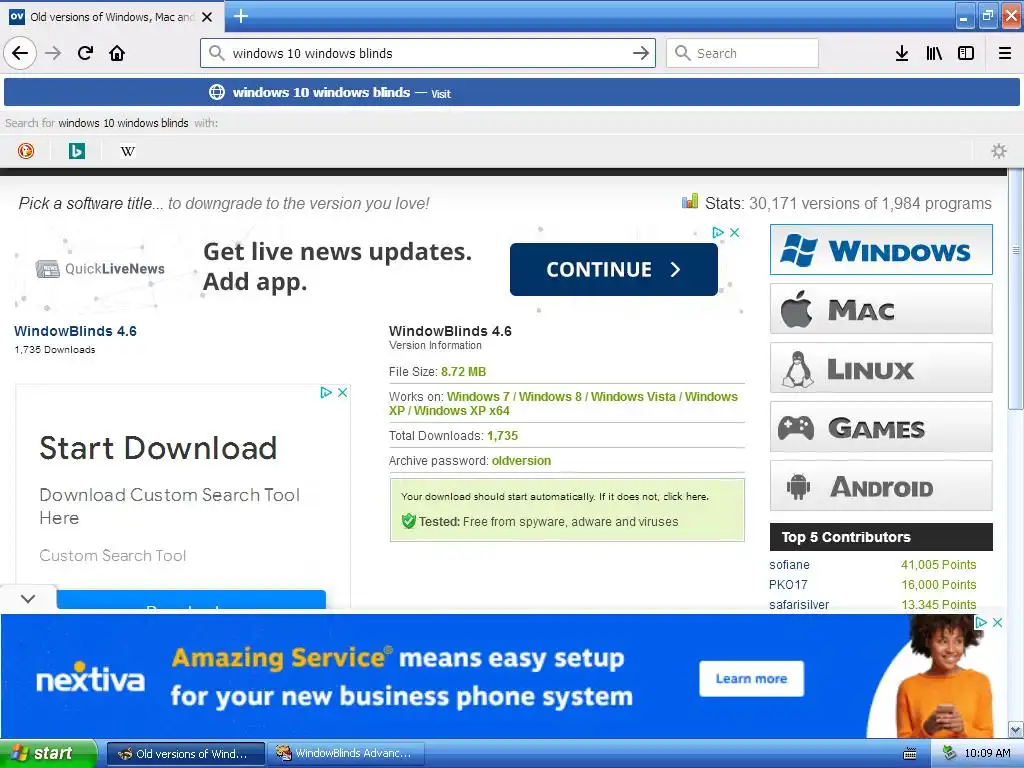Click the scrollbar down arrow
The width and height of the screenshot is (1024, 768).
[x=1016, y=729]
